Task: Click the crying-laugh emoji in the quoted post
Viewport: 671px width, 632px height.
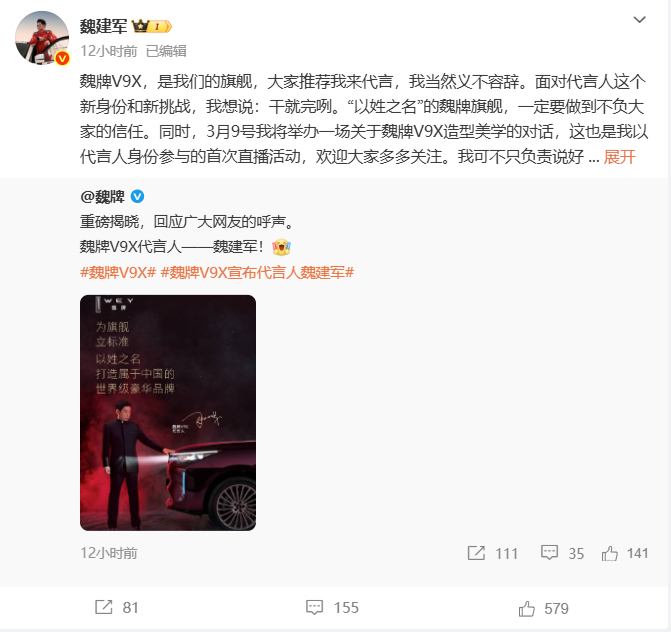Action: point(281,247)
